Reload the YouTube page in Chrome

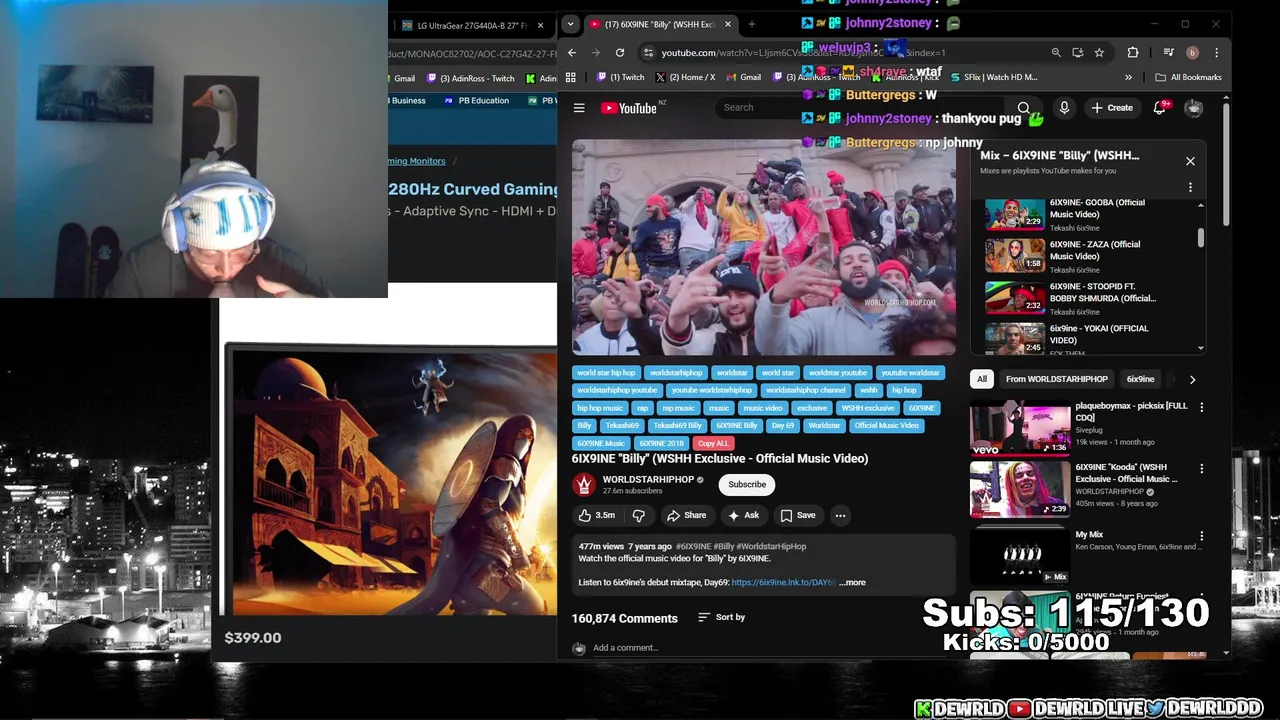coord(620,52)
